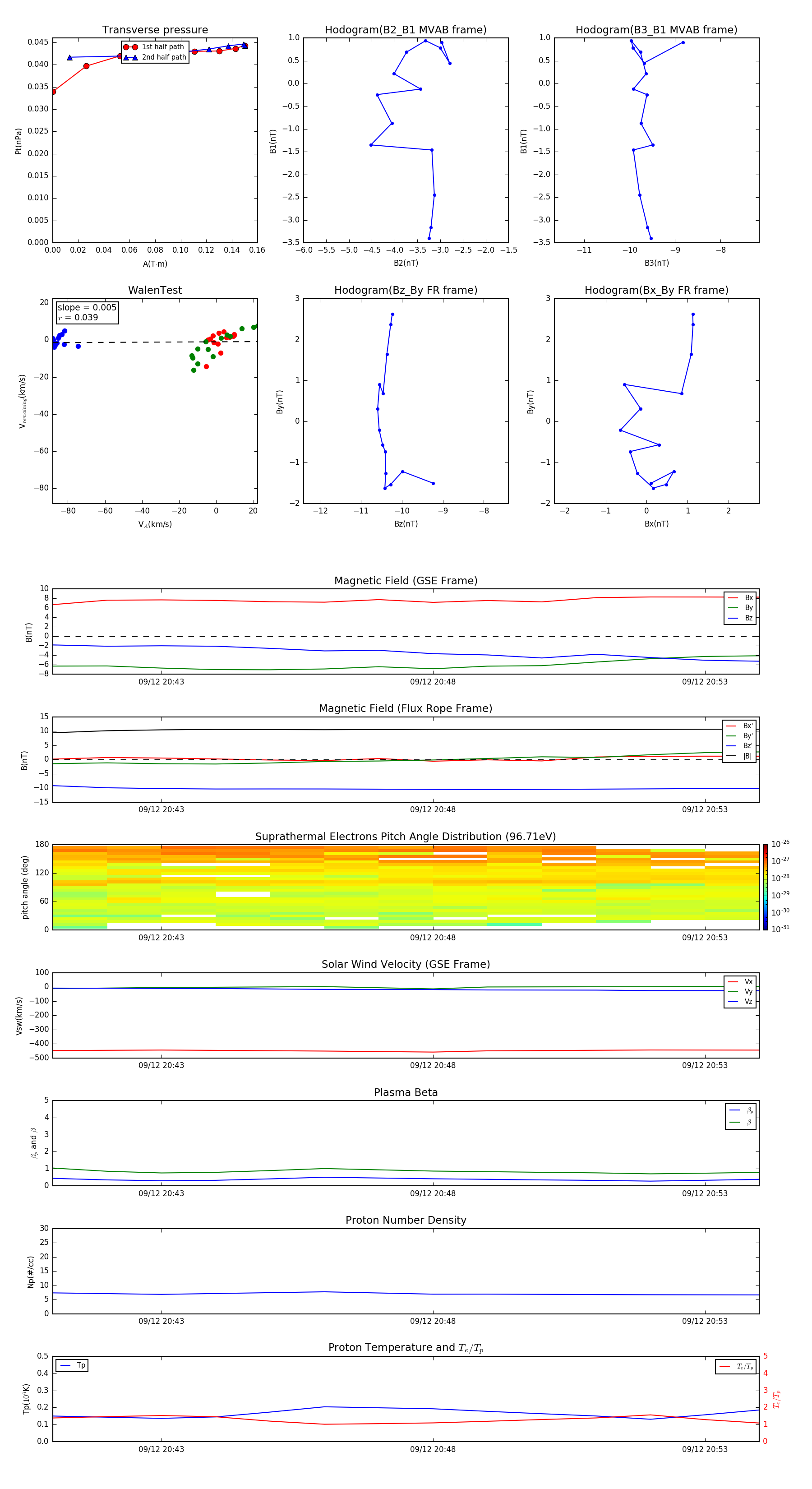Click the '1st half path' legend entry
812x1489 pixels.
click(154, 47)
